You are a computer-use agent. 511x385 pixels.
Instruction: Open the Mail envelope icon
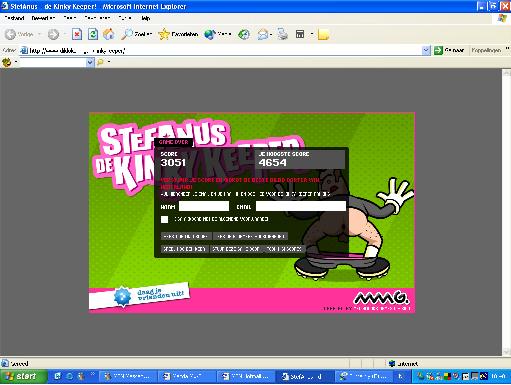(x=263, y=34)
